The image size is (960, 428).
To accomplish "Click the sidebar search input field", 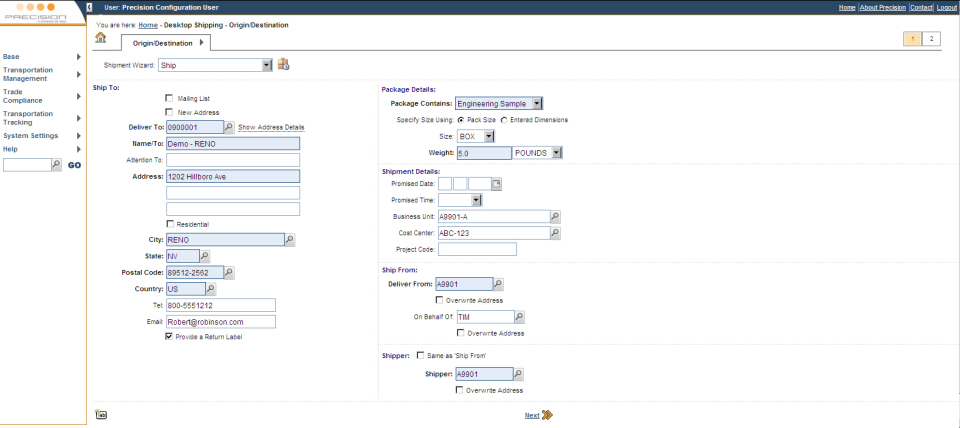I will click(27, 165).
